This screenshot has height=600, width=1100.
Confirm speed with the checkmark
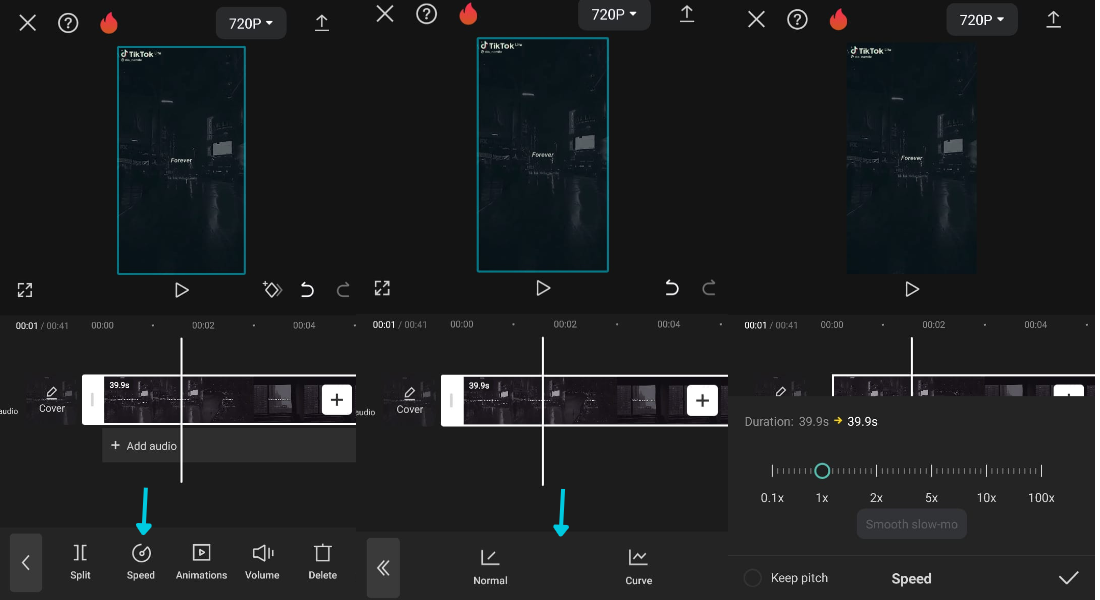point(1068,578)
